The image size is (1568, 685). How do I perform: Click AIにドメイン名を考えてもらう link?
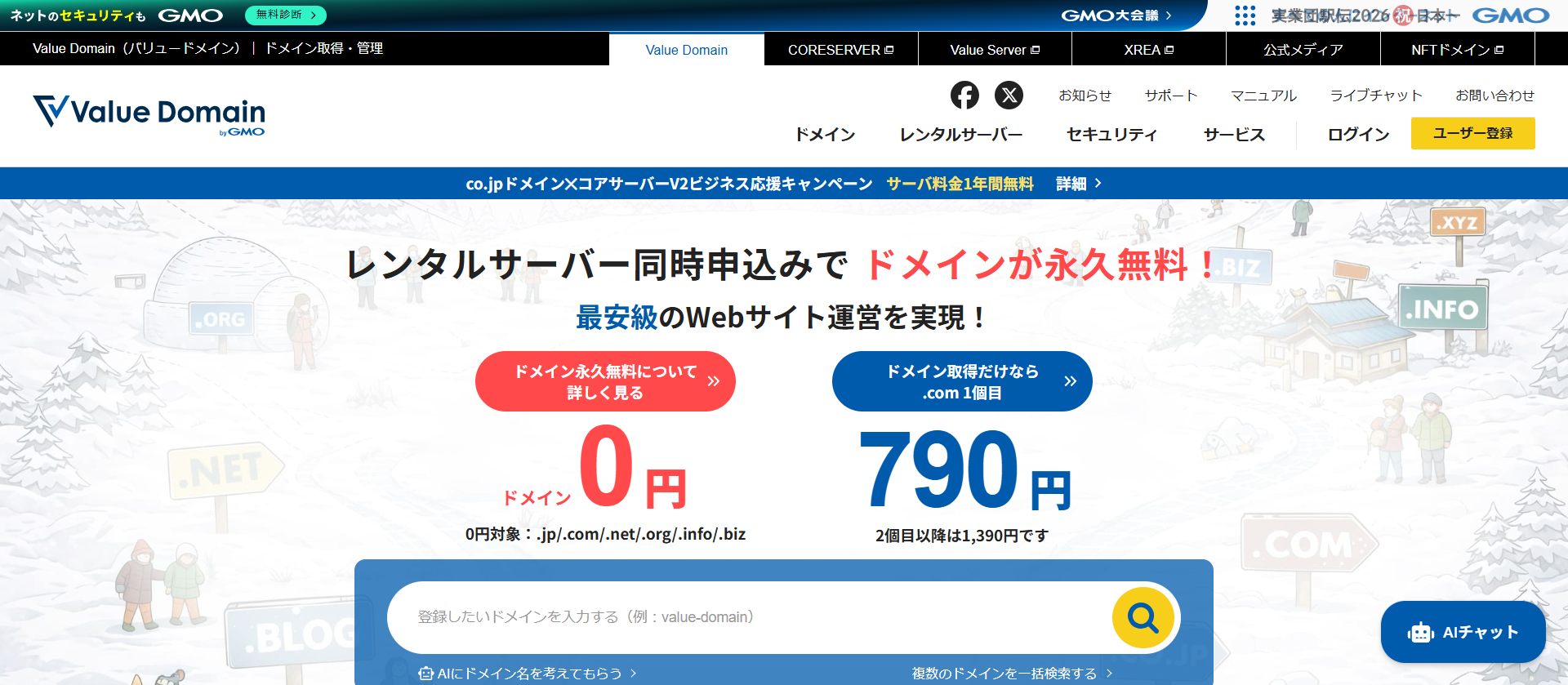pyautogui.click(x=528, y=674)
